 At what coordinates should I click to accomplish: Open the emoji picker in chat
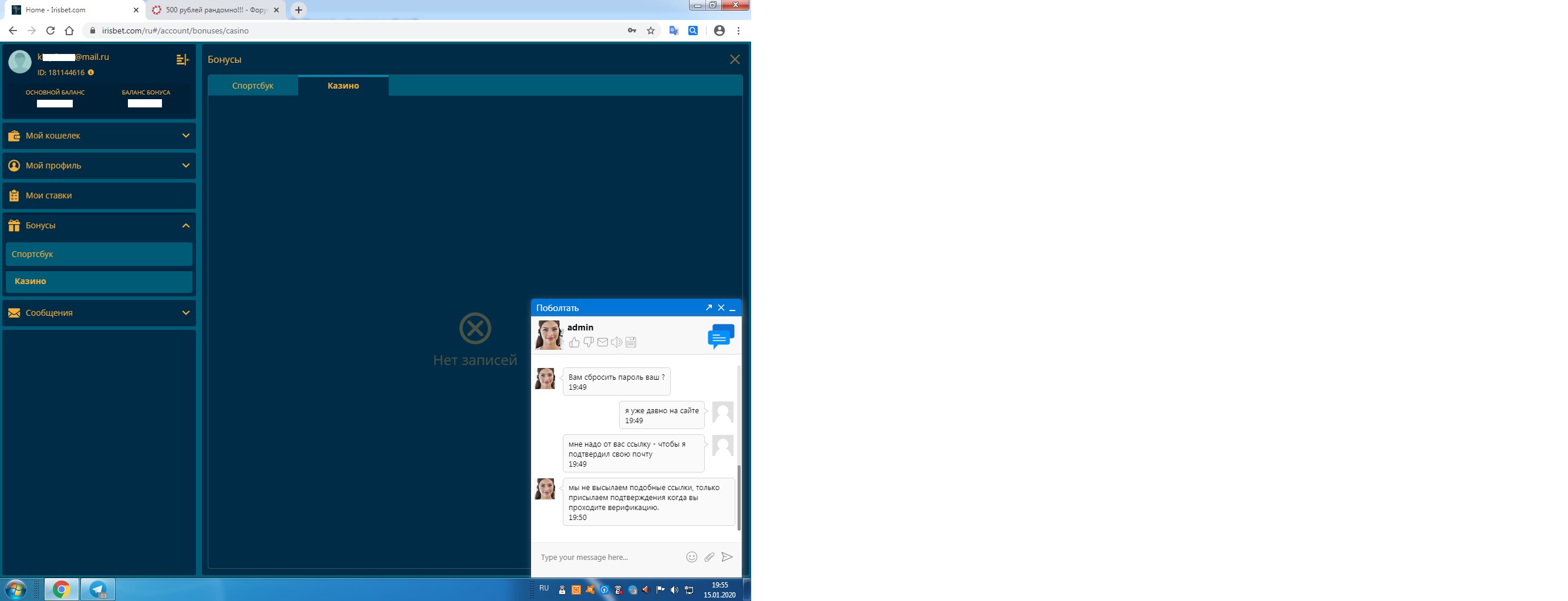click(x=691, y=557)
